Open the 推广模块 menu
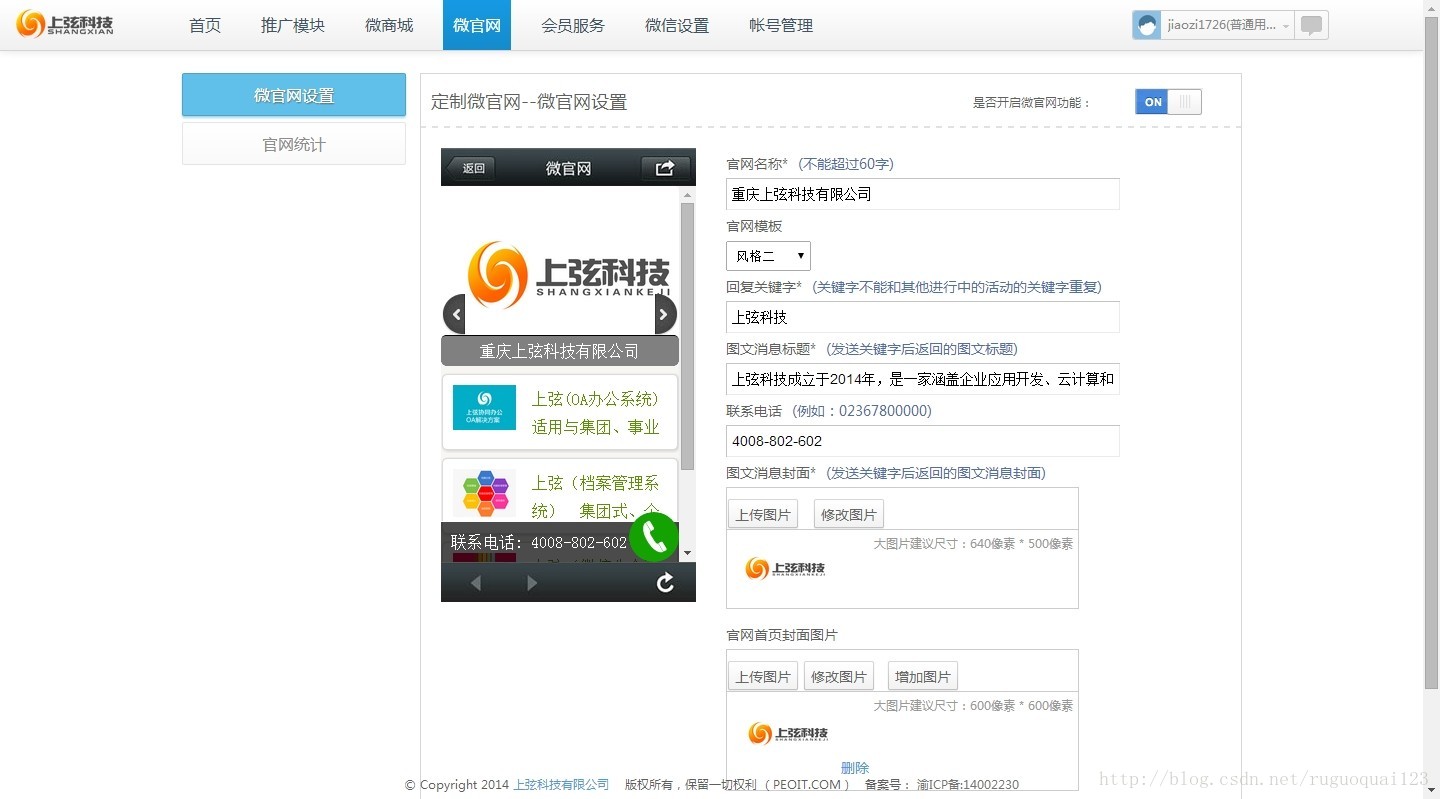The height and width of the screenshot is (799, 1440). 293,25
